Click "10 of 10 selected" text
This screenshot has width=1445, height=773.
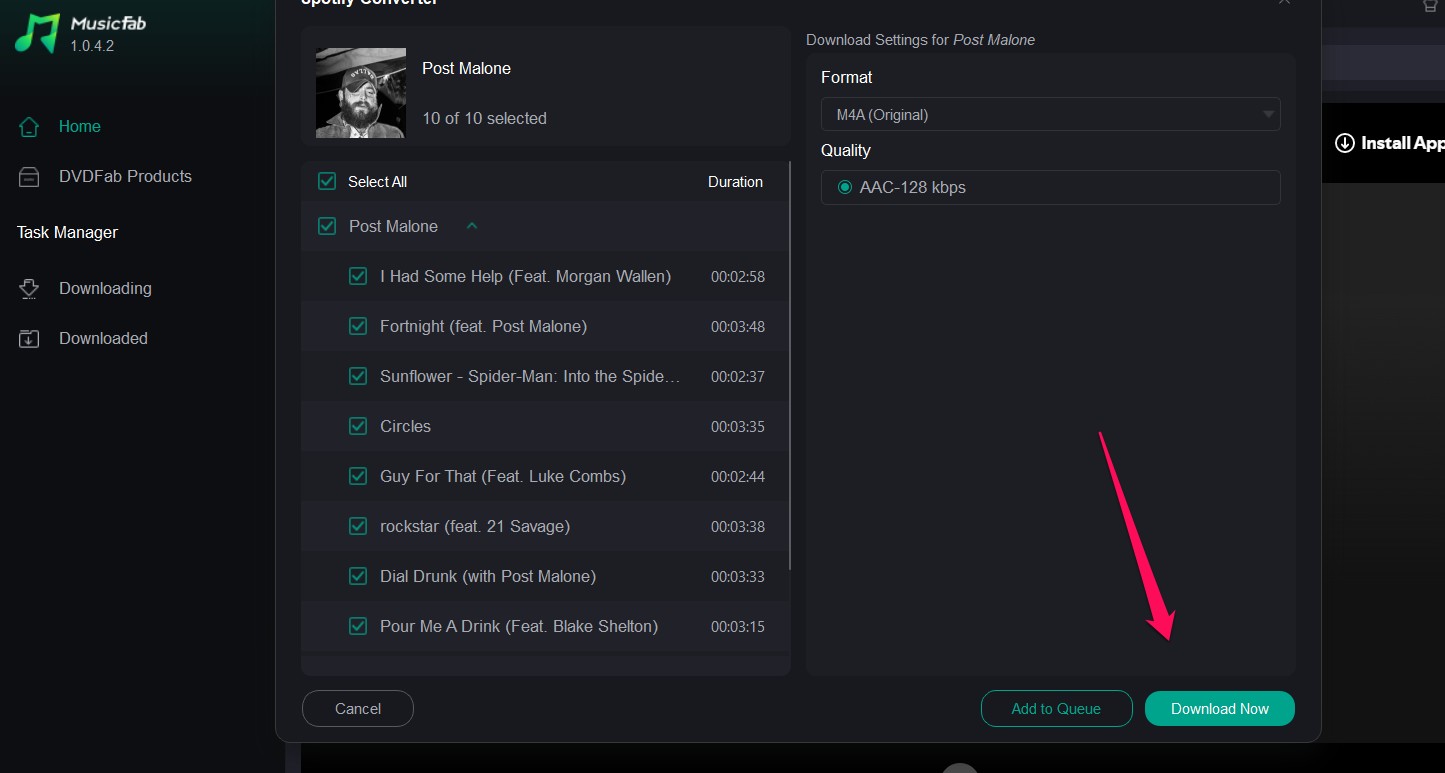[x=484, y=118]
